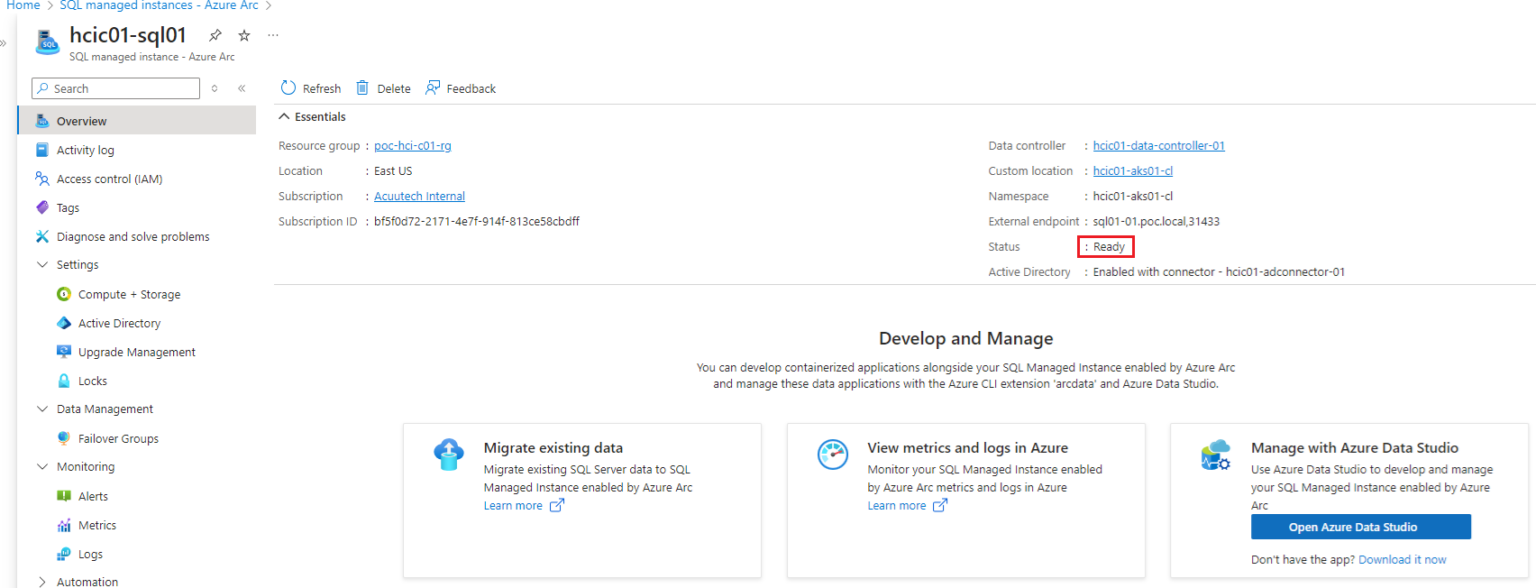Follow the hcic01-data-controller-01 link
Image resolution: width=1536 pixels, height=588 pixels.
(x=1158, y=146)
